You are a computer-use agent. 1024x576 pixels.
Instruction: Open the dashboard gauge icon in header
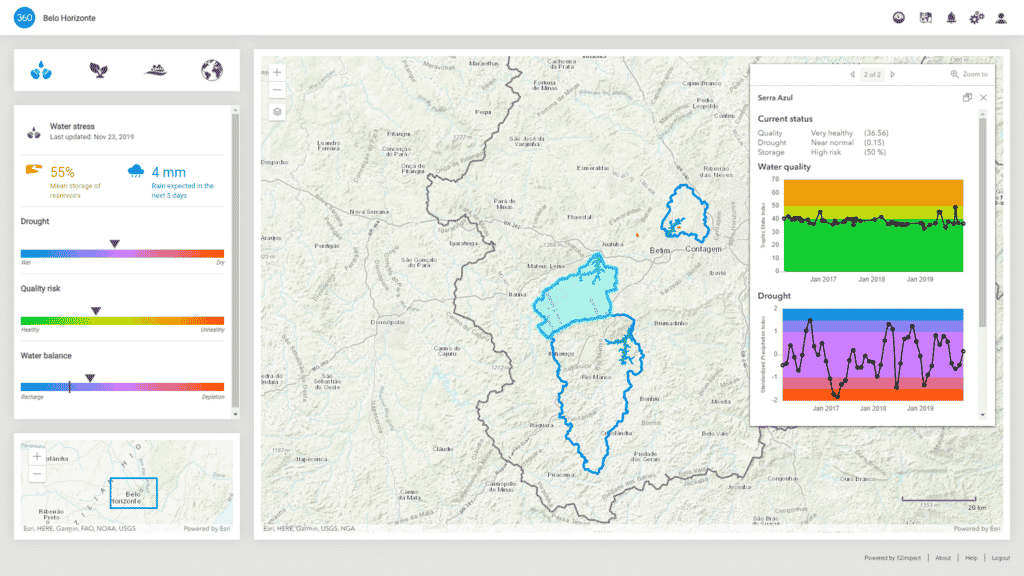pos(899,18)
